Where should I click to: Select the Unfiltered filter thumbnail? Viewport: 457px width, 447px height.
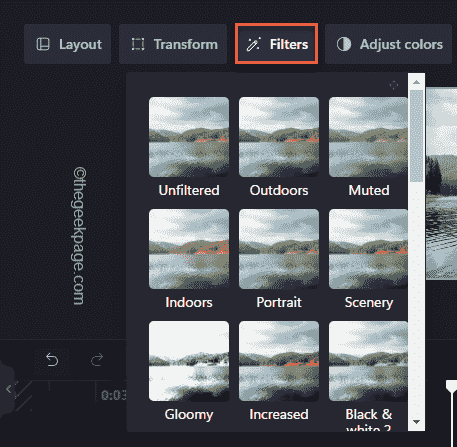pyautogui.click(x=189, y=137)
